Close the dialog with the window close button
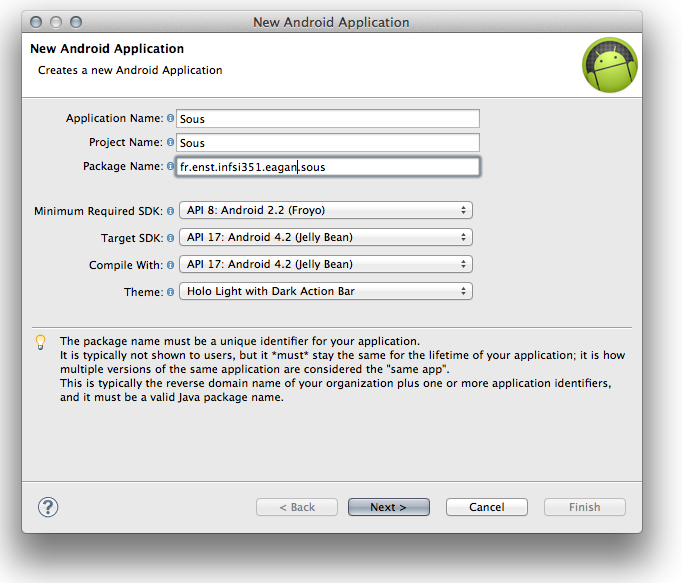 (36, 22)
